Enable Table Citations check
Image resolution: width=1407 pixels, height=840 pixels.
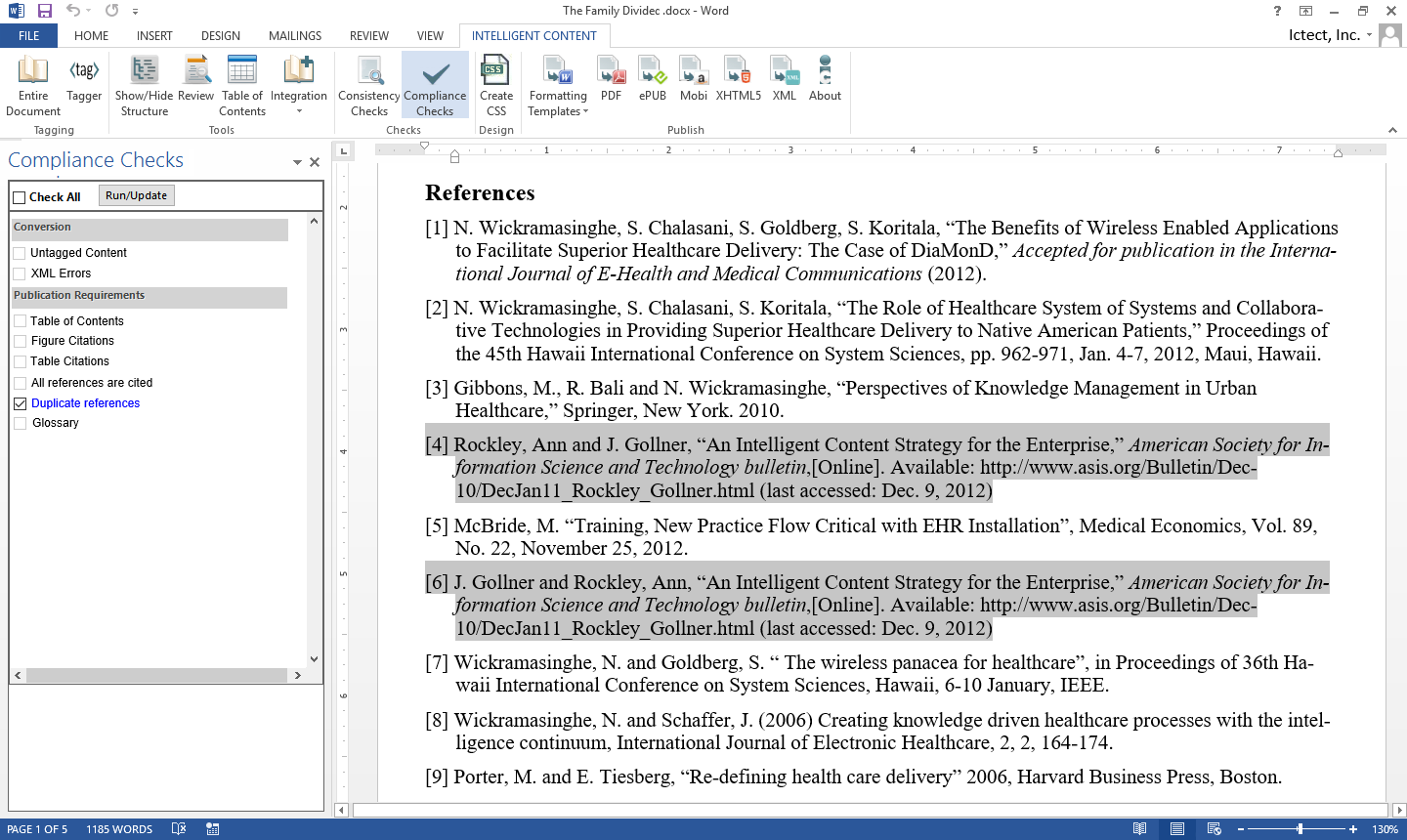click(20, 361)
